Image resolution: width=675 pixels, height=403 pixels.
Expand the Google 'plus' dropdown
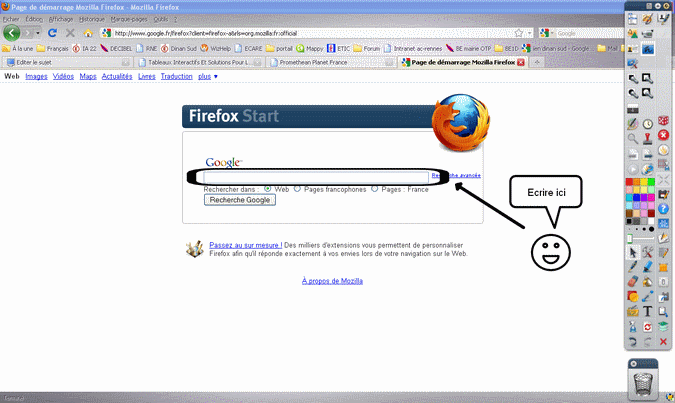pyautogui.click(x=207, y=76)
